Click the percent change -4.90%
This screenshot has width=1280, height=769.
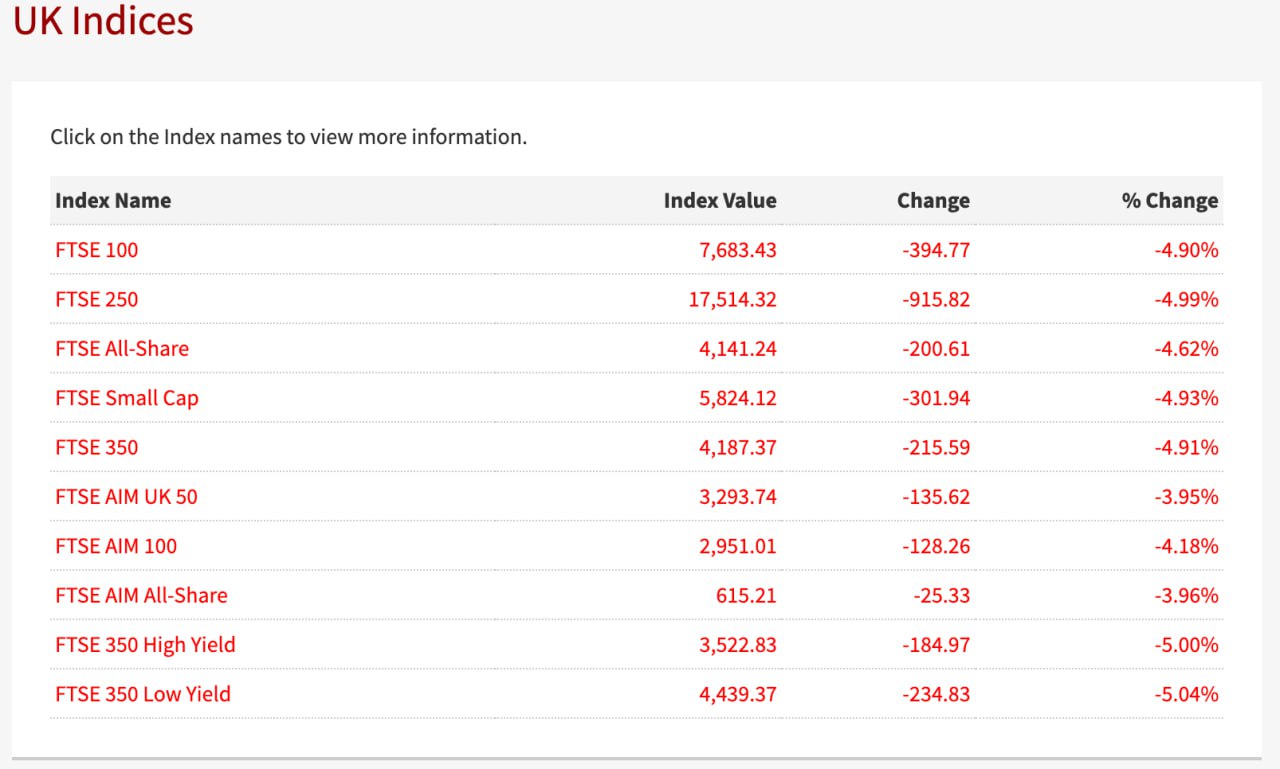[x=1187, y=250]
